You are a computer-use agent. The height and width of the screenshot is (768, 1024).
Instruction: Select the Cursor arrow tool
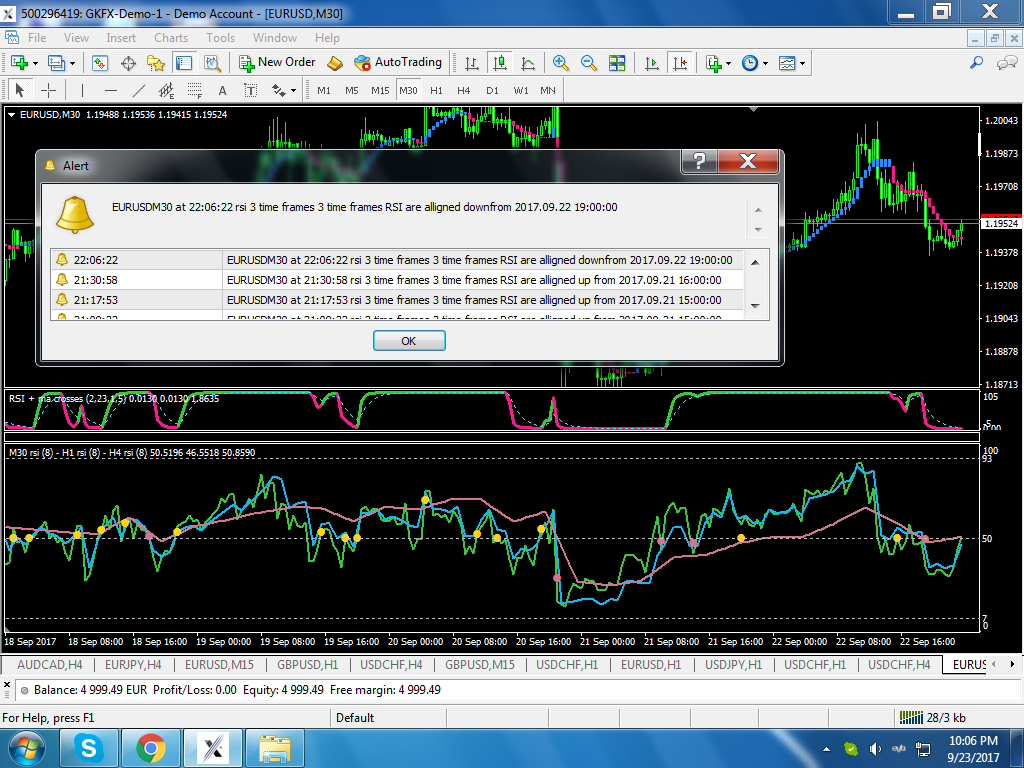point(20,90)
